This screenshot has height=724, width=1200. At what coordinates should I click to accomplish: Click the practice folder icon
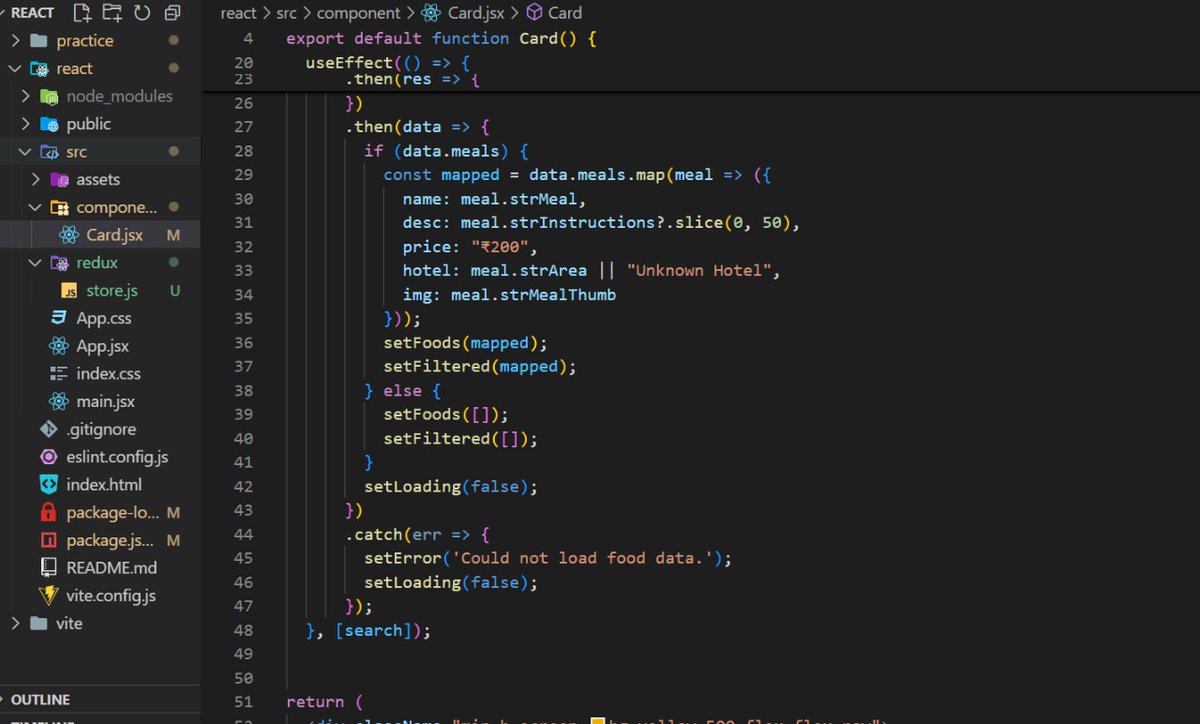click(x=39, y=41)
